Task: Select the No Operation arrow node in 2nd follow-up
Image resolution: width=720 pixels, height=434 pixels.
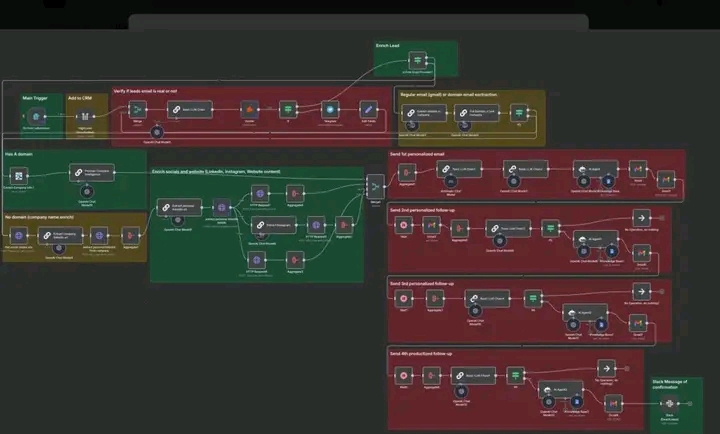Action: [640, 217]
